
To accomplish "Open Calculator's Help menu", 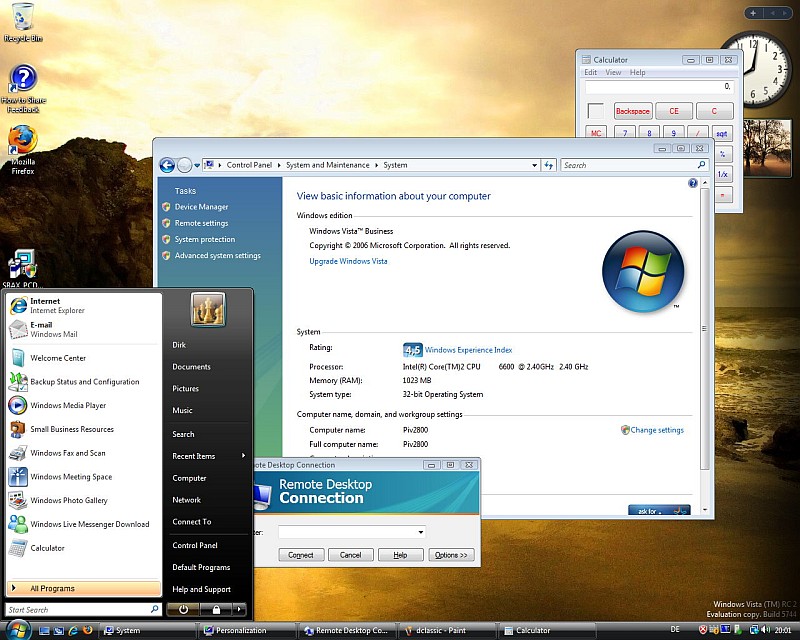I will pos(637,72).
